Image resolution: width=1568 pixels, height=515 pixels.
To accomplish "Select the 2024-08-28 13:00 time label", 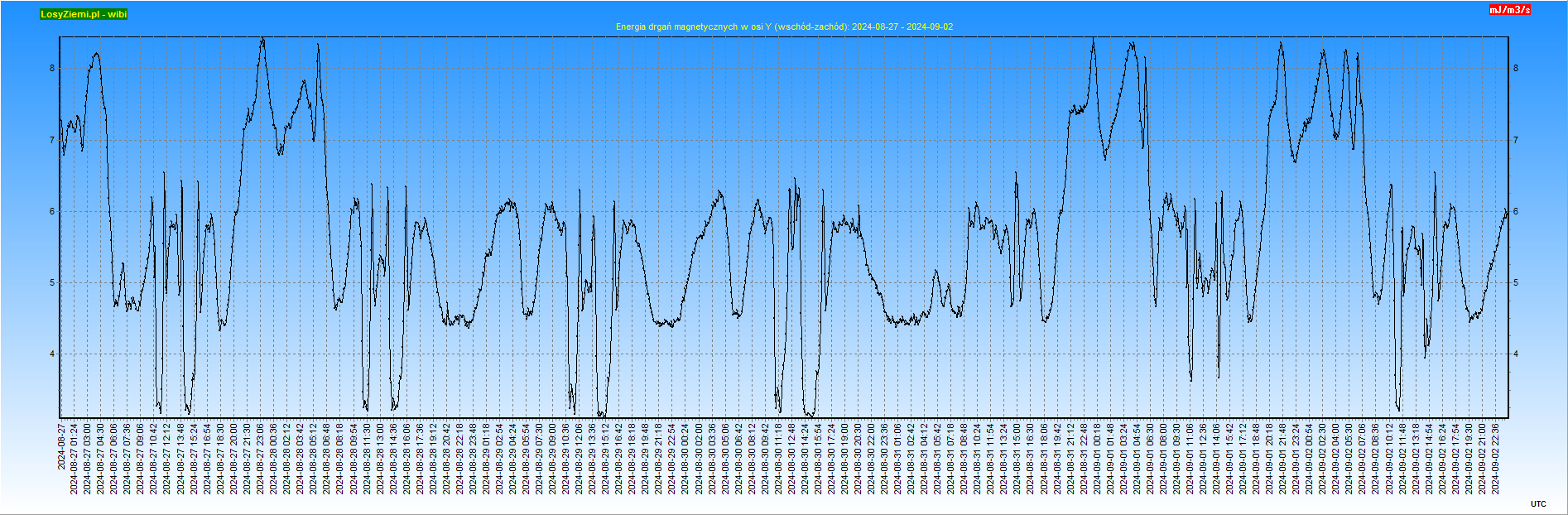I will [380, 459].
